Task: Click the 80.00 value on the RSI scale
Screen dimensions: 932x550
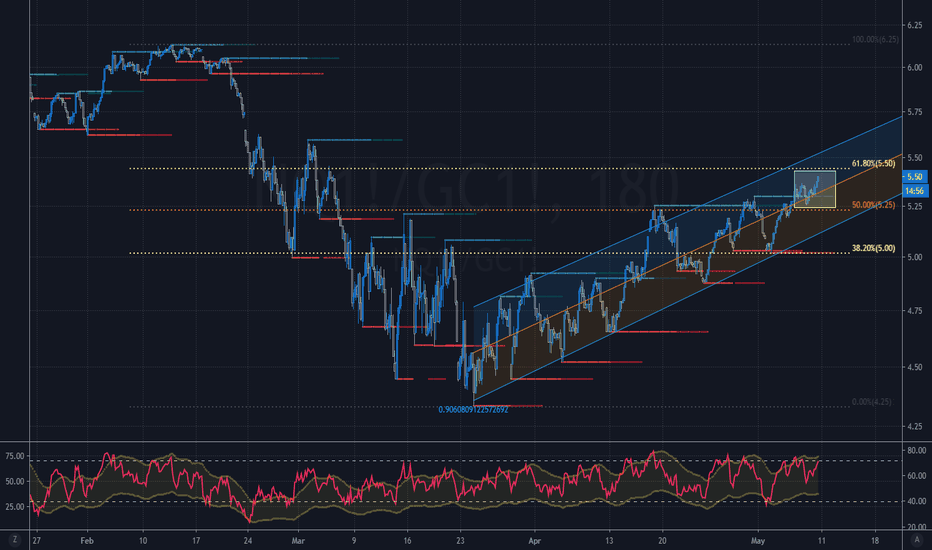Action: click(x=917, y=450)
